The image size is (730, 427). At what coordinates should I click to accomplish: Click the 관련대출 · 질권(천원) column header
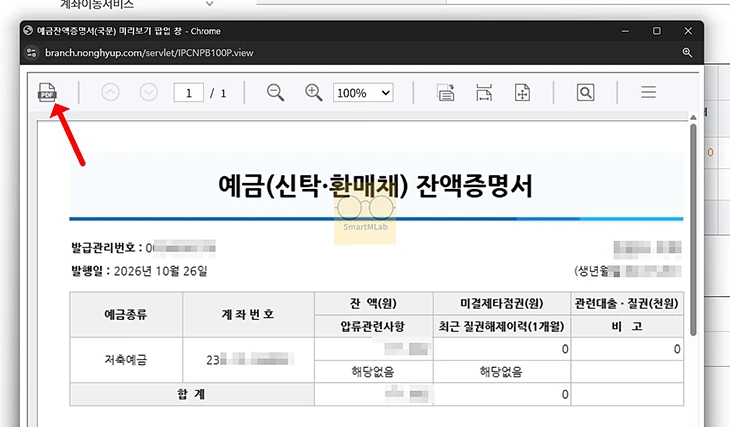pyautogui.click(x=627, y=304)
